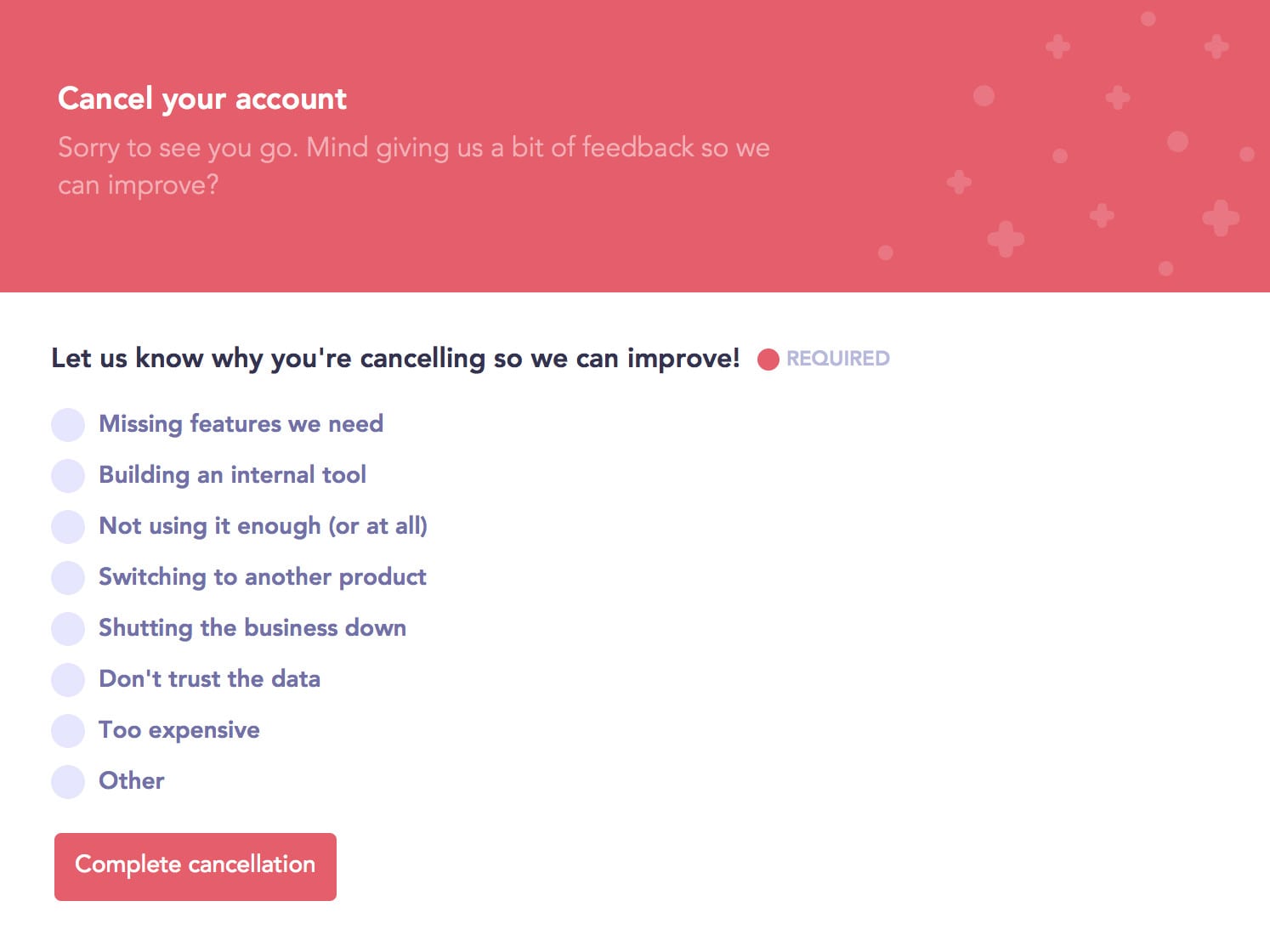Image resolution: width=1270 pixels, height=952 pixels.
Task: Check the 'Shutting the business down' radio circle
Action: (x=68, y=628)
